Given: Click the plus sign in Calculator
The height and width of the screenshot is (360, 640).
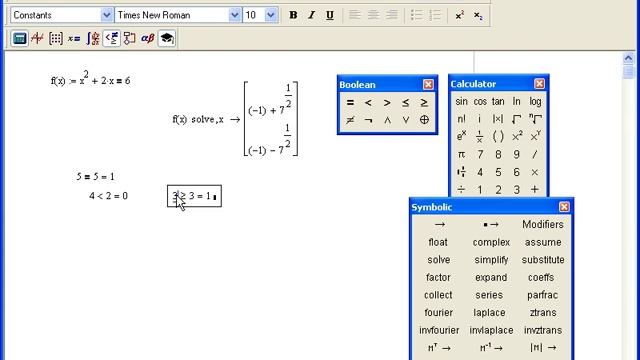Looking at the screenshot, I should tap(535, 190).
